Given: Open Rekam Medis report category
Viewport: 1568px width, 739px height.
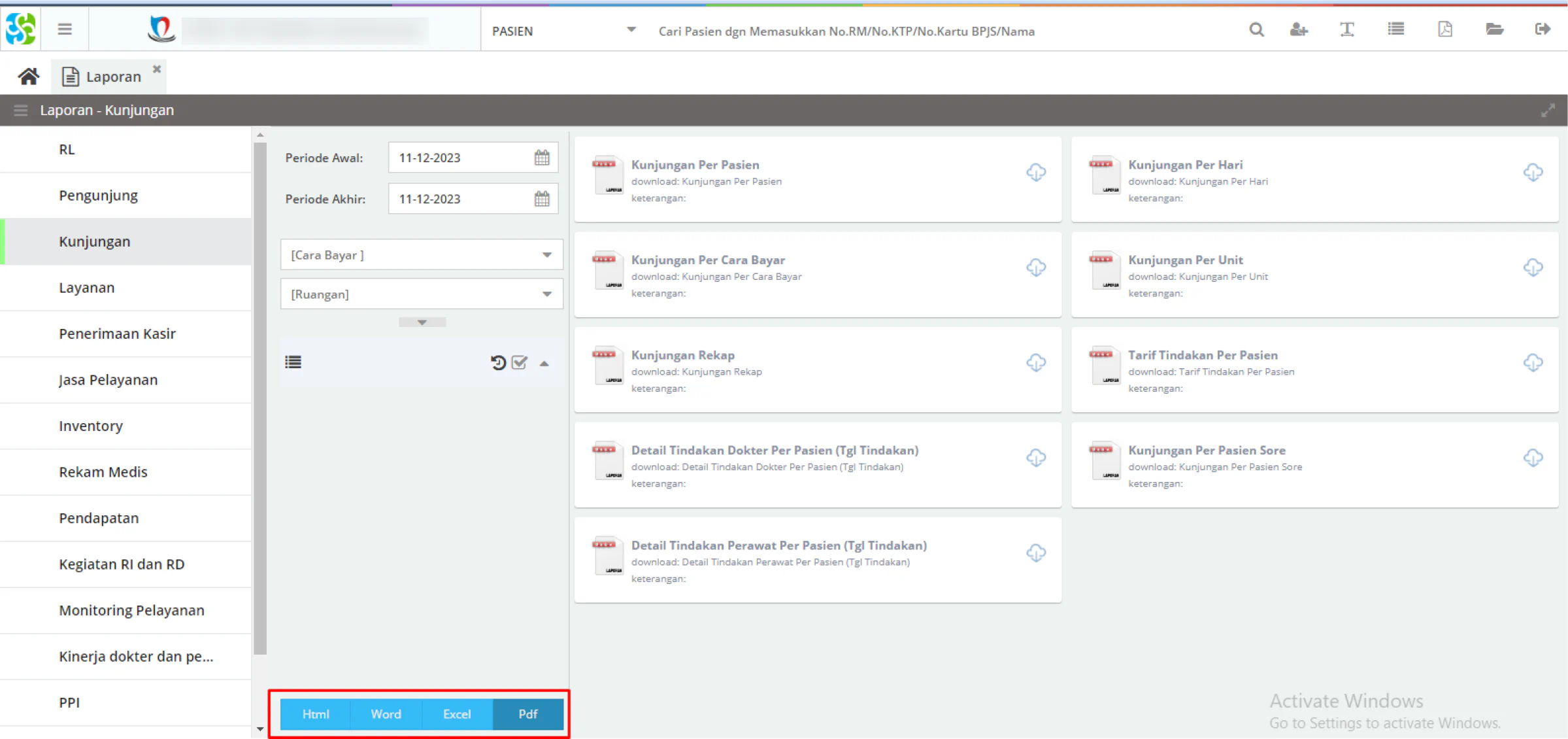Looking at the screenshot, I should (x=125, y=472).
